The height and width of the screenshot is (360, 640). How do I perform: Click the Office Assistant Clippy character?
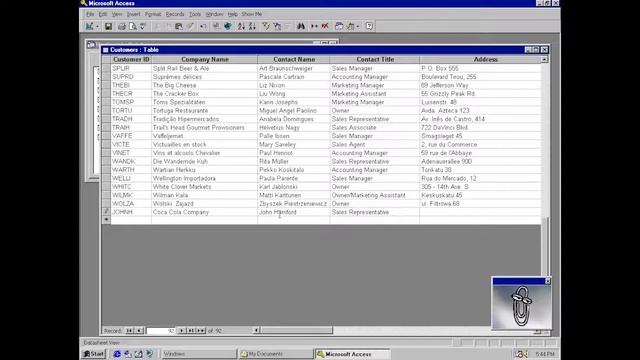(x=522, y=306)
